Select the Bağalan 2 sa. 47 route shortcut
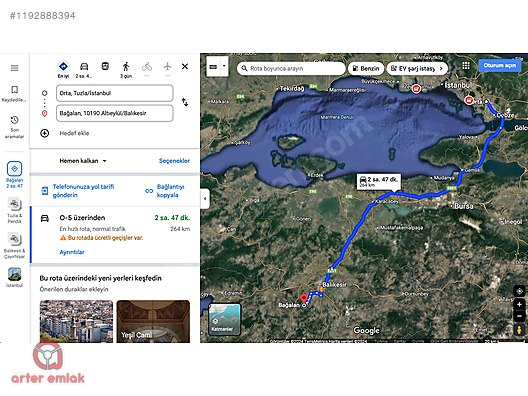The image size is (528, 396). 14,174
